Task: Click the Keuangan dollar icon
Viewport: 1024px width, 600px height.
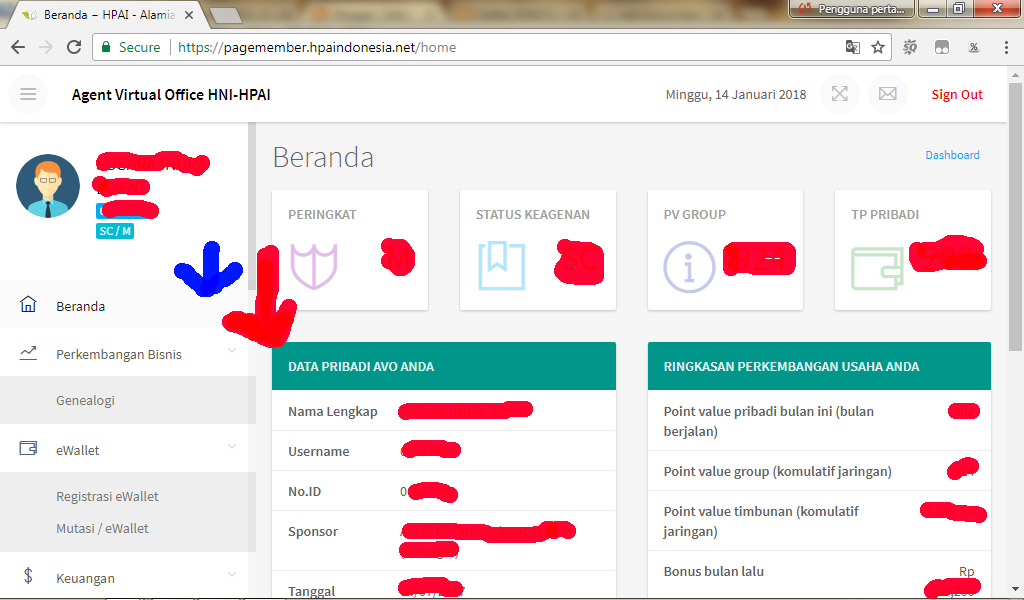Action: pyautogui.click(x=28, y=575)
